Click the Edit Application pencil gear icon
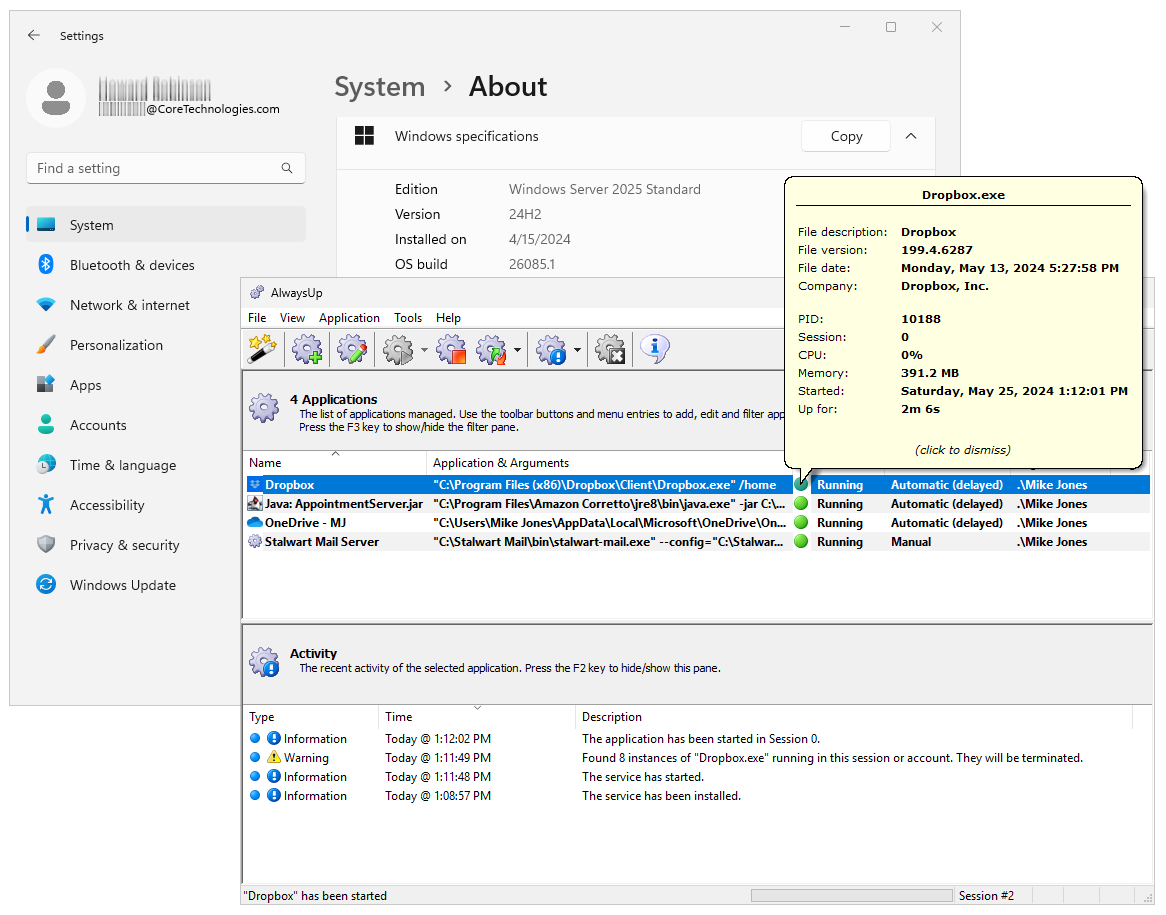This screenshot has height=915, width=1166. [x=352, y=348]
